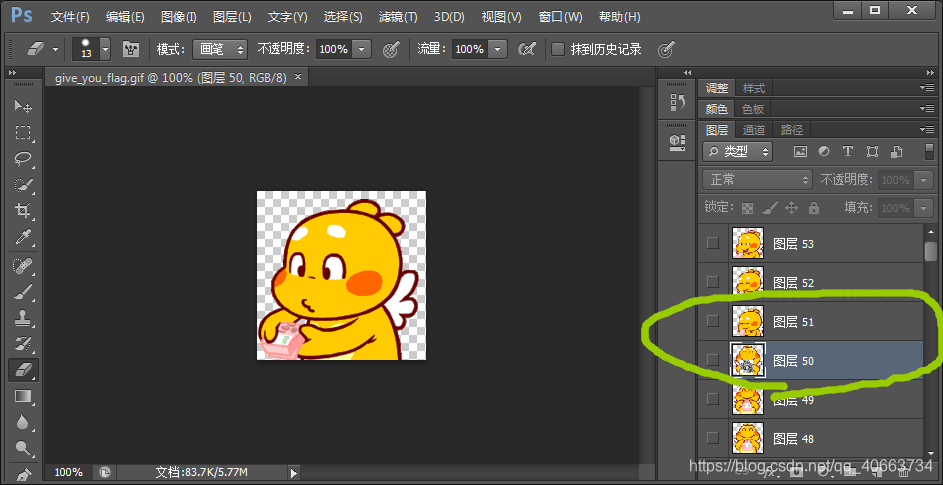Click layers panel scrollbar thumb

930,251
